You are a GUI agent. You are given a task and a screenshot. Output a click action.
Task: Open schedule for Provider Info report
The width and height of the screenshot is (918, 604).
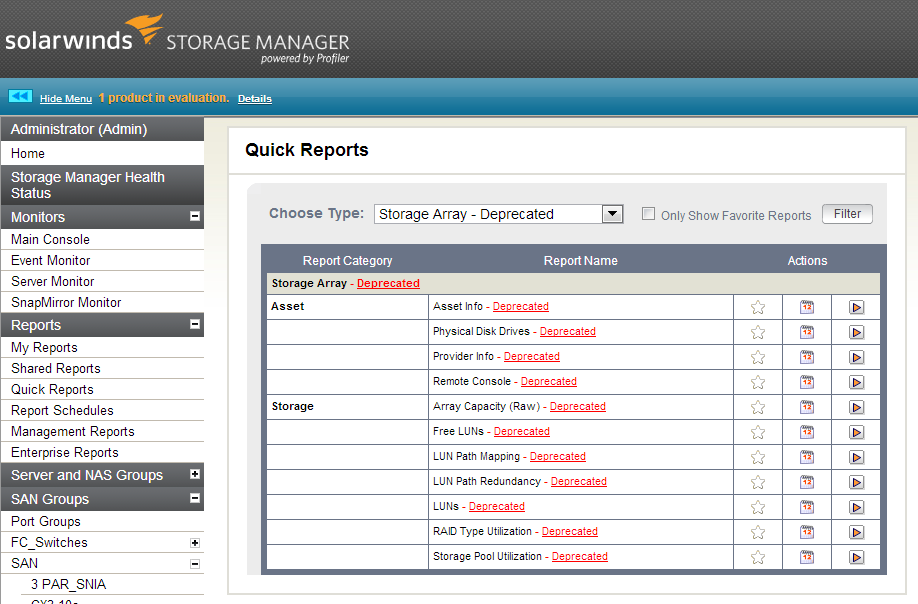[x=807, y=357]
